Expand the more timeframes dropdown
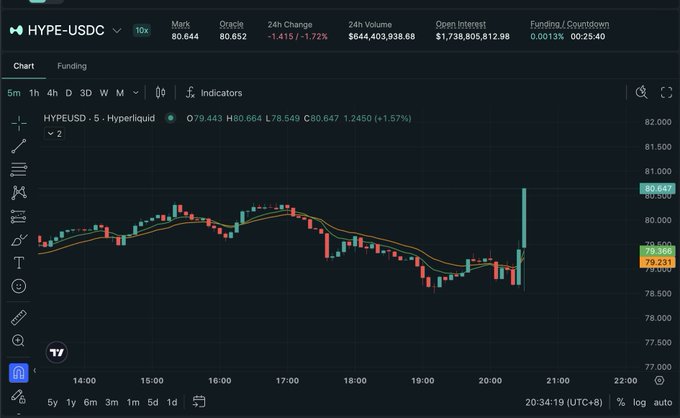The width and height of the screenshot is (680, 418). 136,93
